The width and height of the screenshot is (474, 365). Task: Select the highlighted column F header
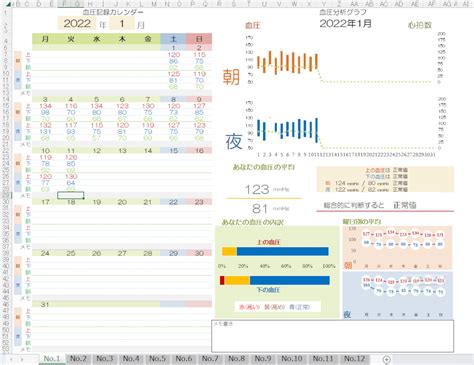(x=64, y=4)
